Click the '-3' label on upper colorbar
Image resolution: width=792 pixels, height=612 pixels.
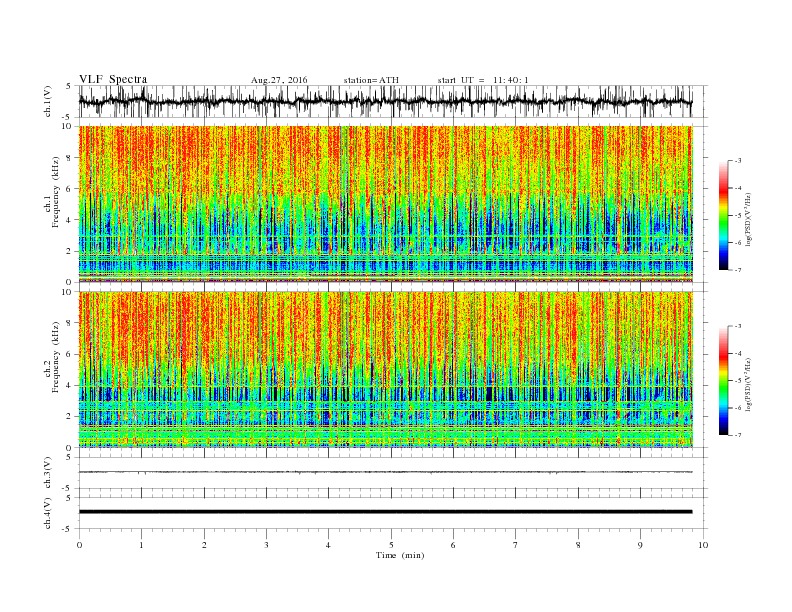click(737, 161)
